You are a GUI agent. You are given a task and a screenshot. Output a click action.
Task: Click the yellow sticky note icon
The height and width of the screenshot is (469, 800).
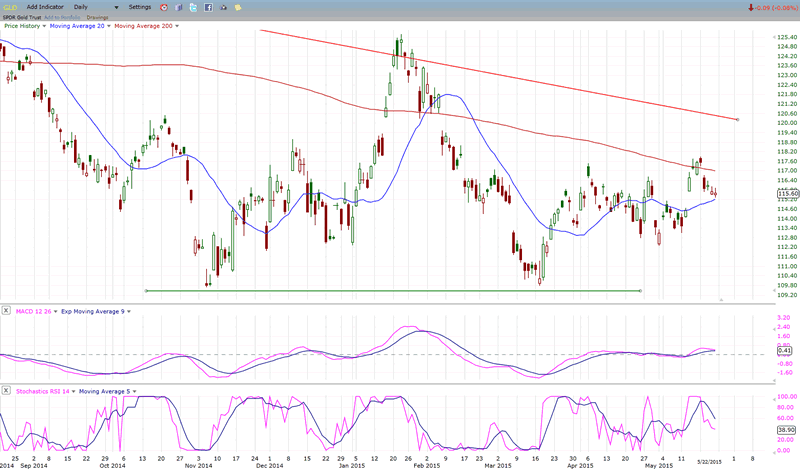click(x=238, y=8)
